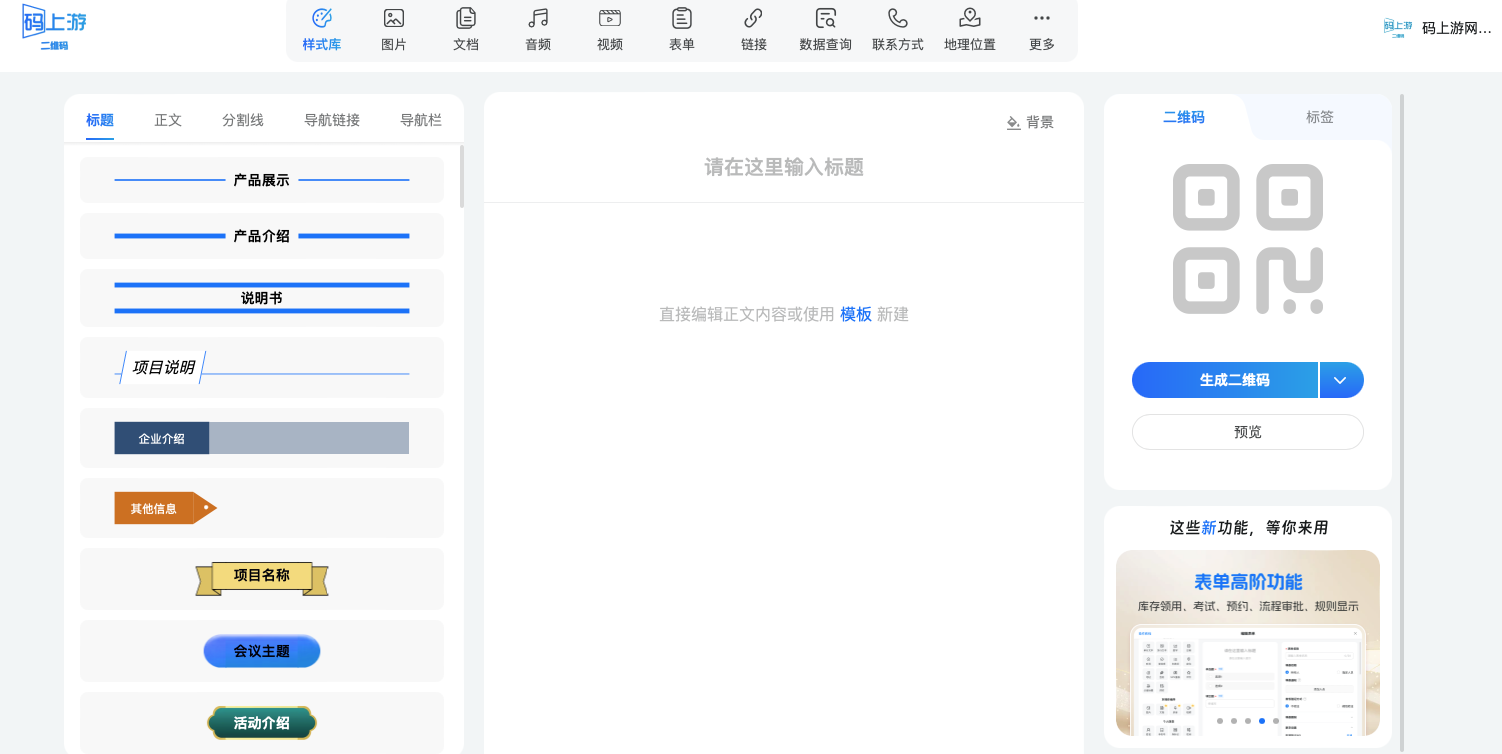Insert an image with the 图片 icon

coord(394,30)
